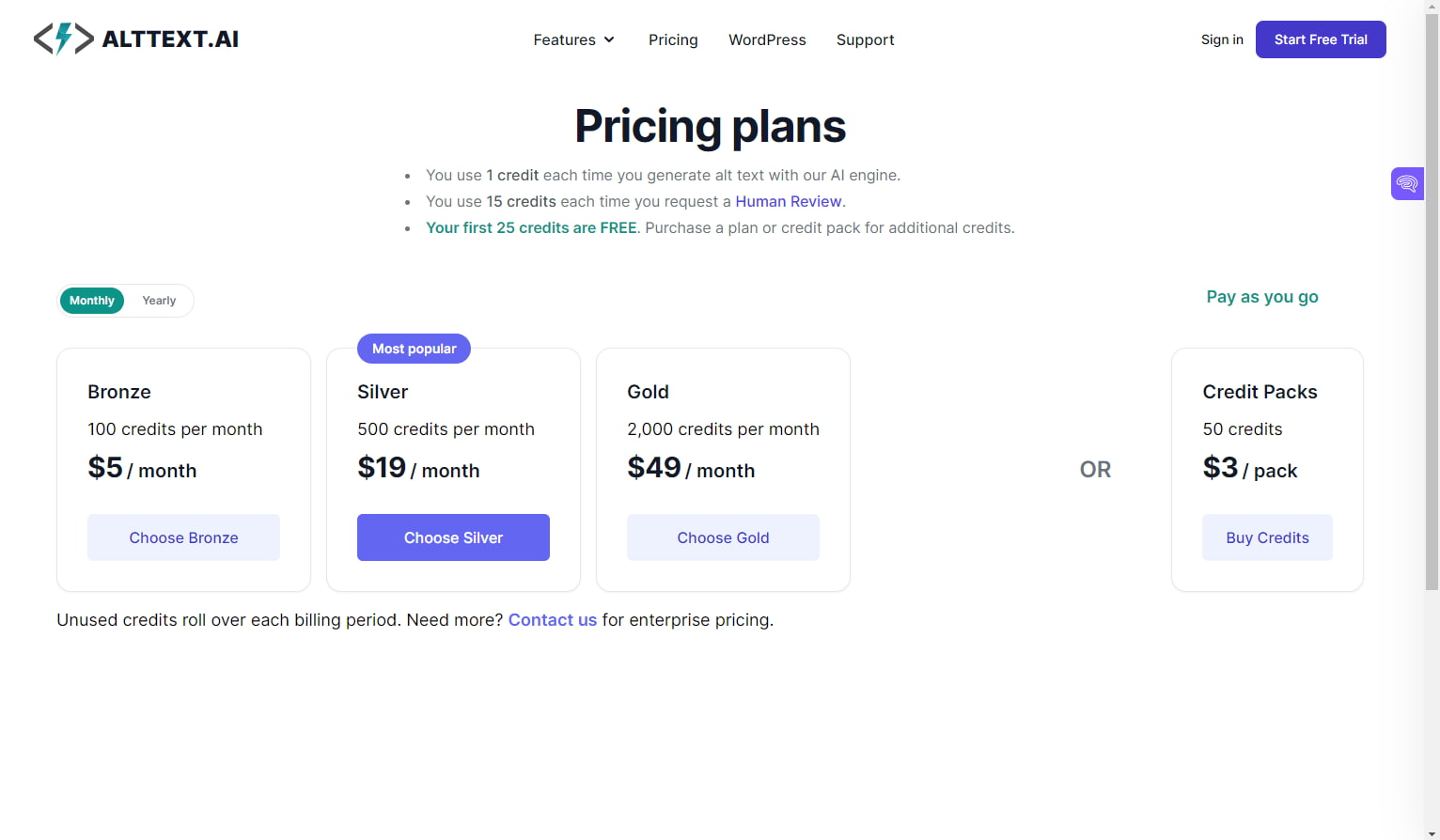Select the Monthly billing toggle
Screen dimensions: 1440x840
(x=91, y=300)
